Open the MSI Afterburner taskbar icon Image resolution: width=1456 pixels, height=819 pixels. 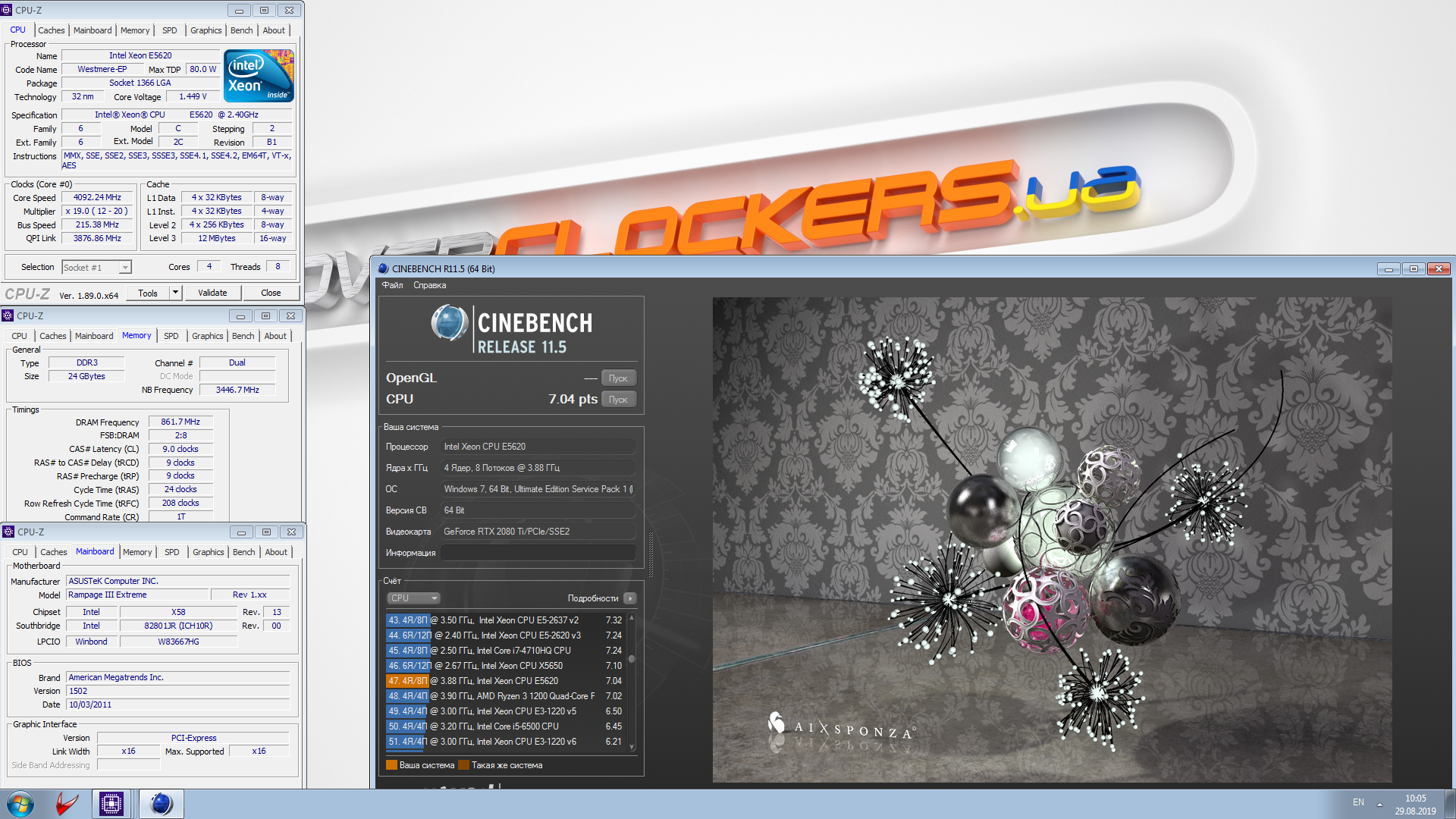pos(67,804)
